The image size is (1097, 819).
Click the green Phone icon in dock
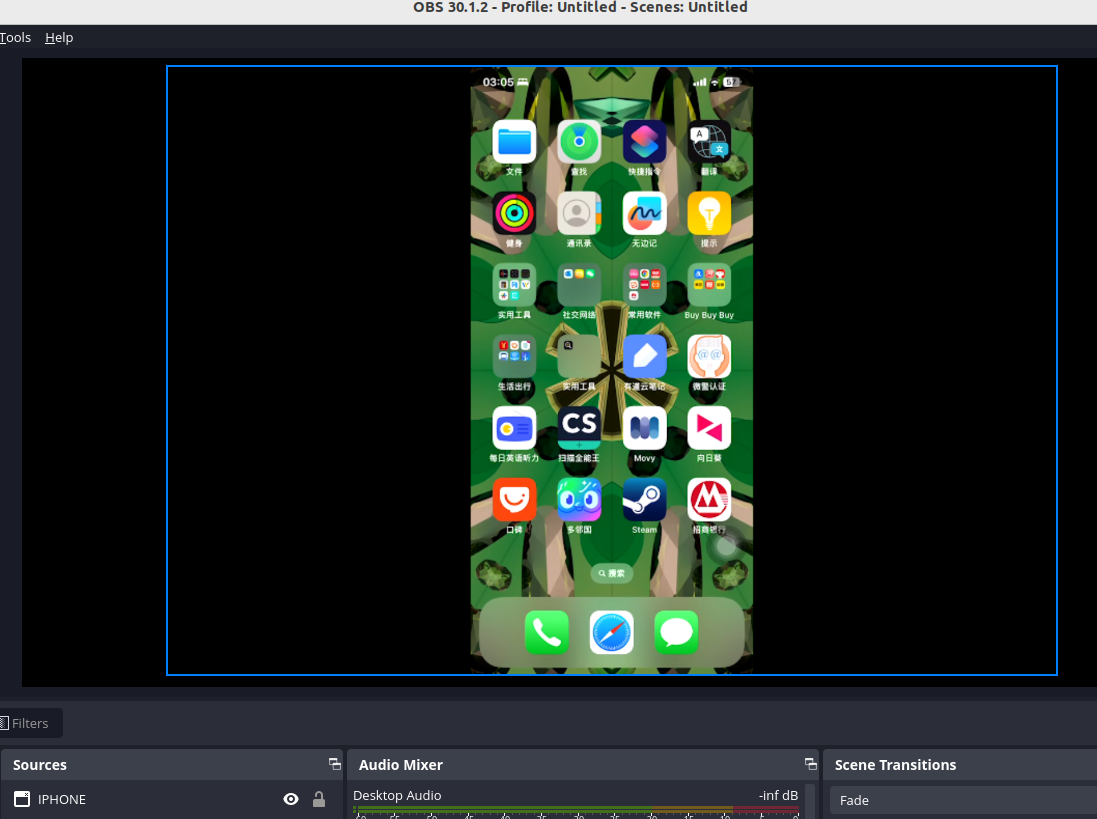click(547, 632)
